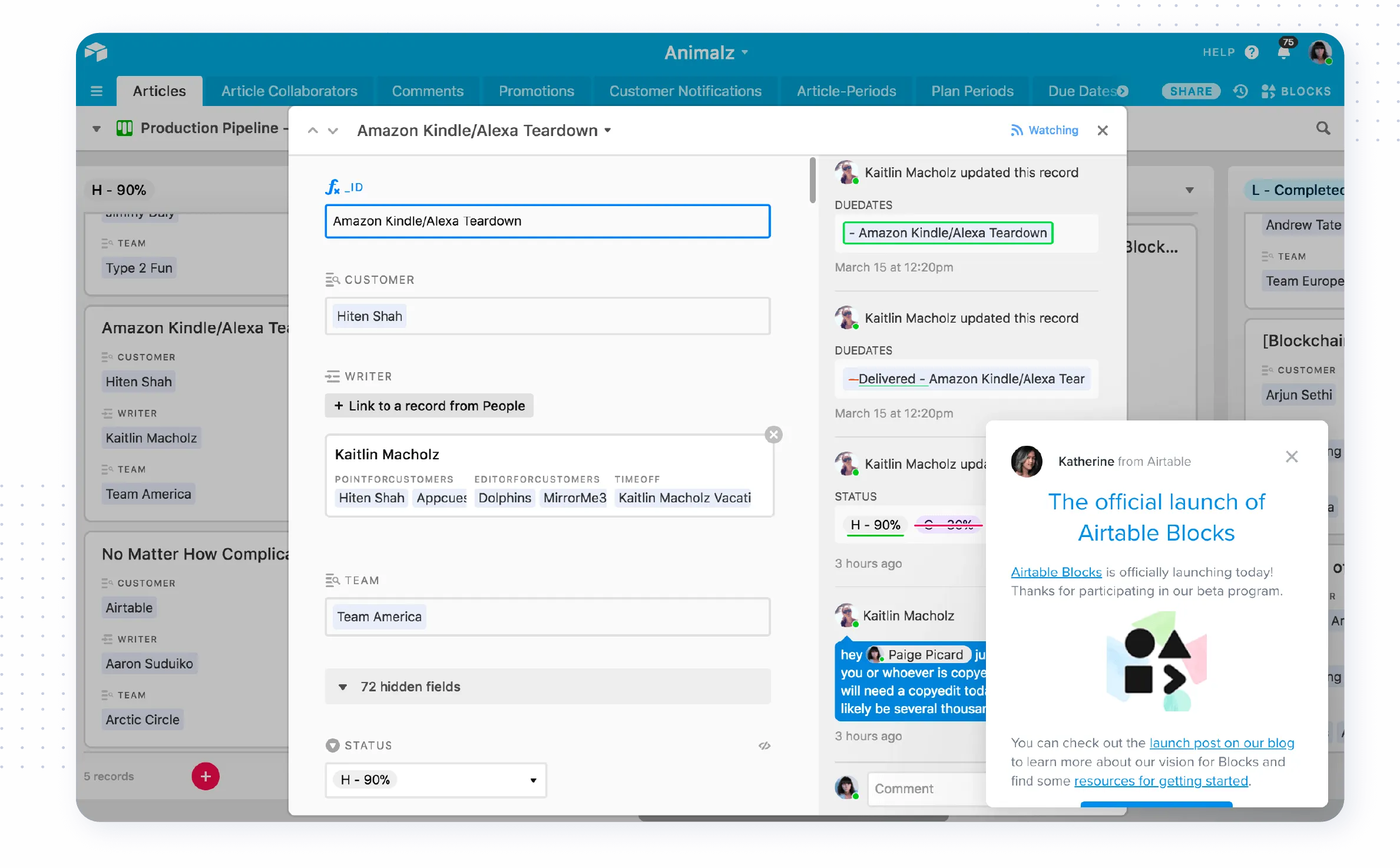Click the more tables arrow icon
The image size is (1400, 868).
click(1123, 91)
